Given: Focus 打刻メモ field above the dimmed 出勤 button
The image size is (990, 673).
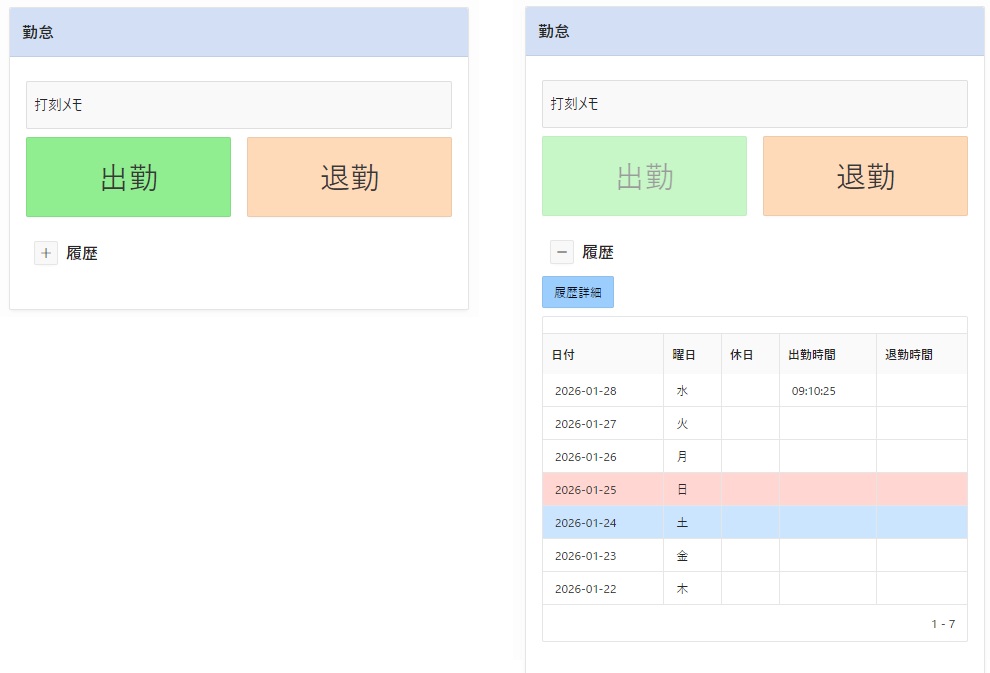Looking at the screenshot, I should [x=754, y=104].
